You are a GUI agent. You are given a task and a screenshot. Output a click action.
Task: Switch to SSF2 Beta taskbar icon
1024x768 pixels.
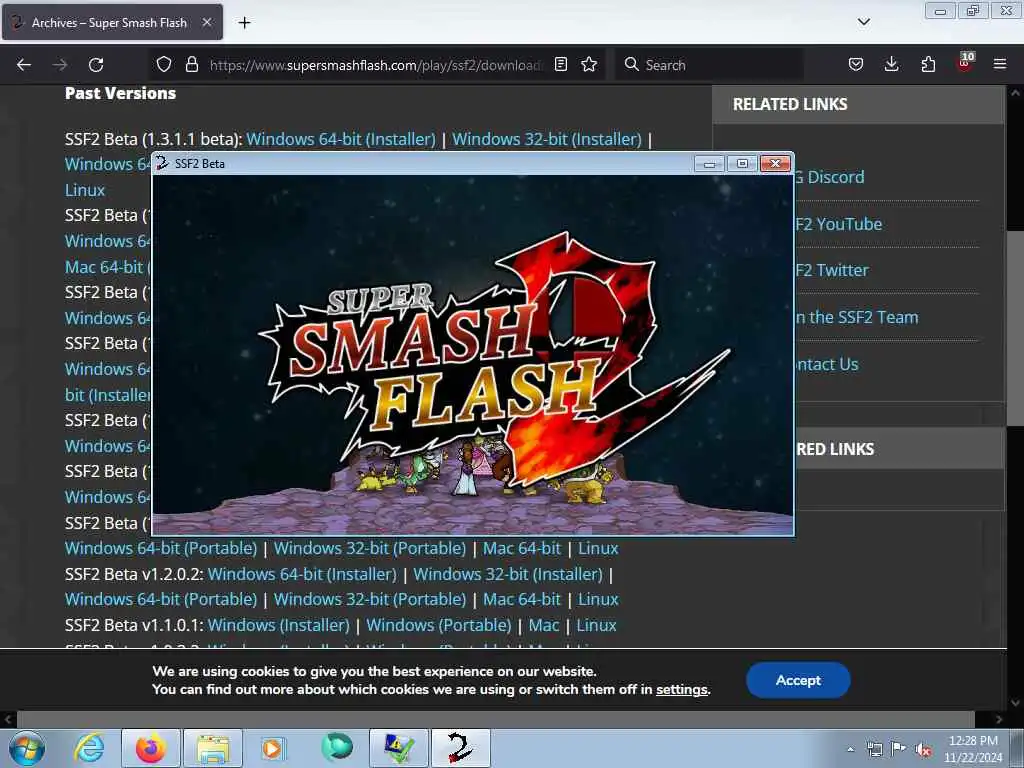461,748
